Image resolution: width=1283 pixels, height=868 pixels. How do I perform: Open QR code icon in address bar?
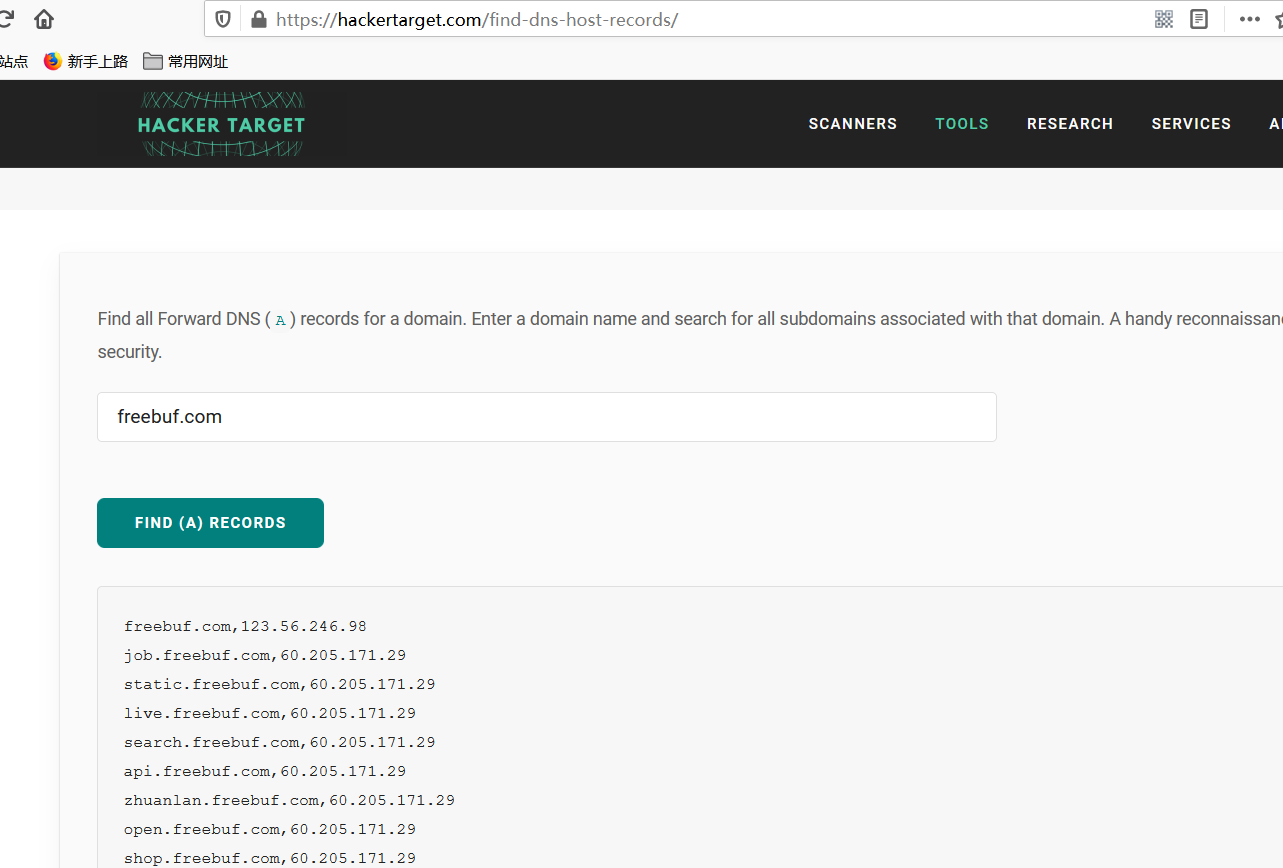pyautogui.click(x=1164, y=19)
